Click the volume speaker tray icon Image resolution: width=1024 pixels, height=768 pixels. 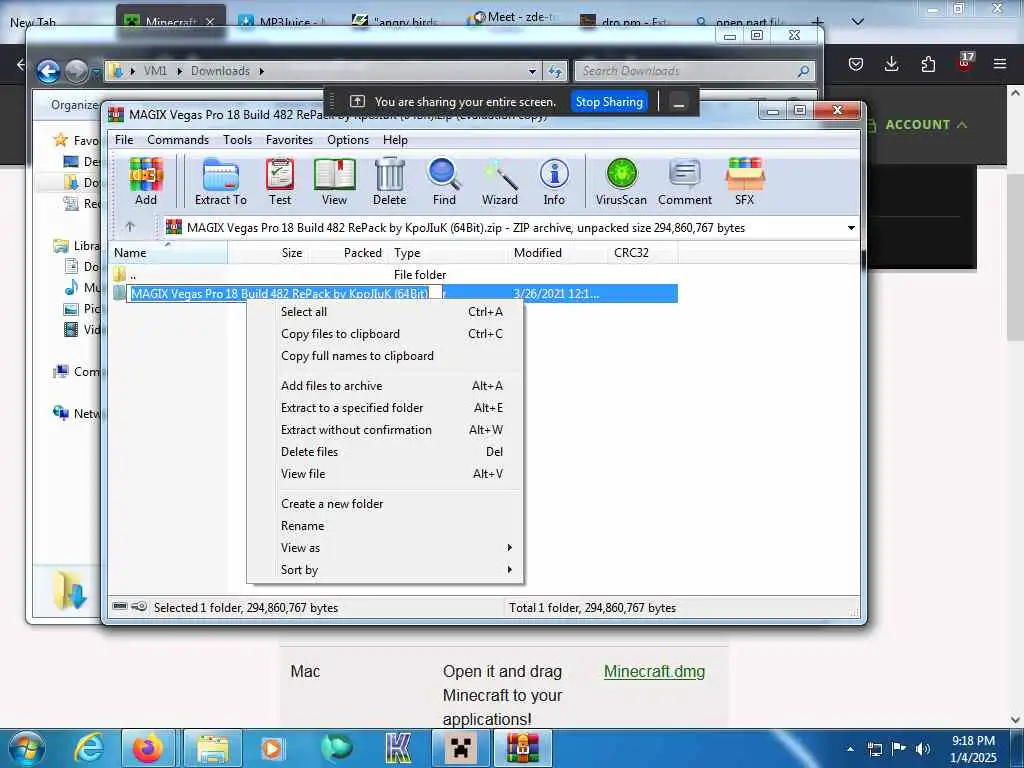pos(922,749)
